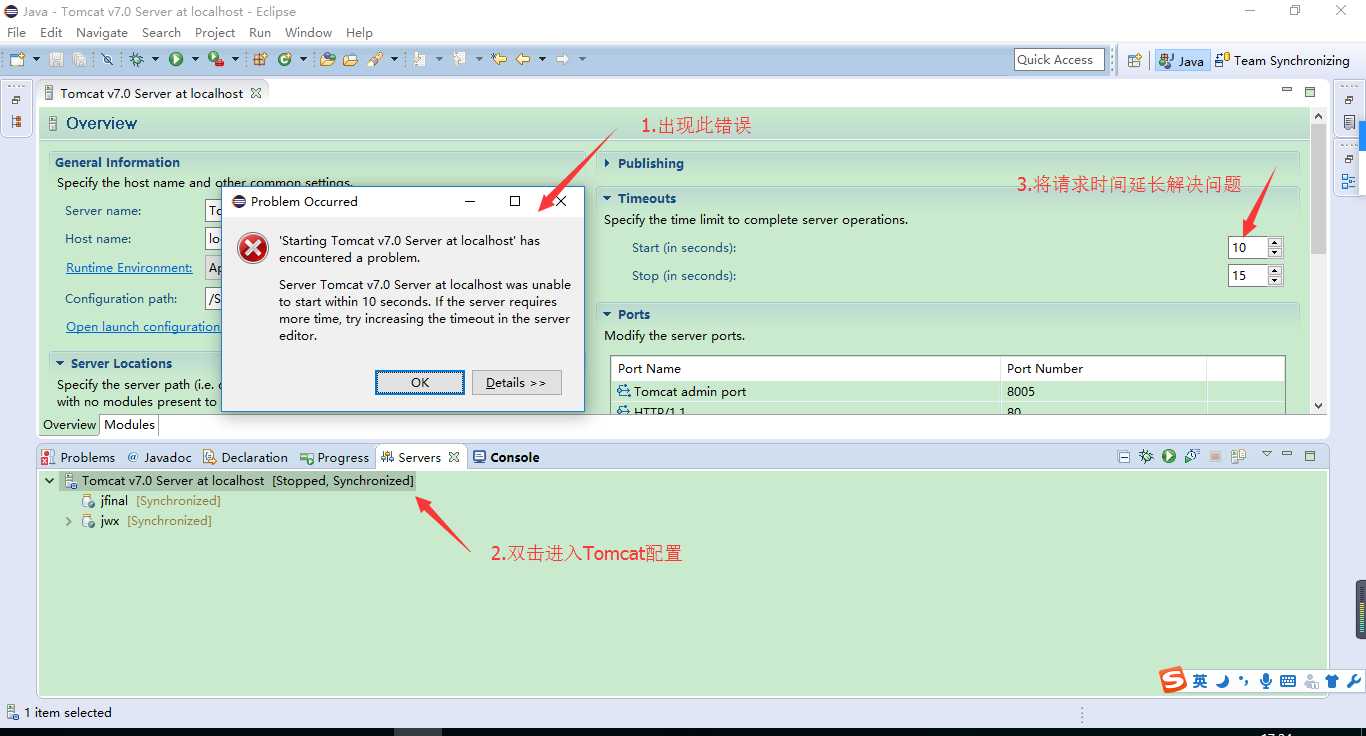The height and width of the screenshot is (736, 1366).
Task: Click the Sogou input method S logo
Action: tap(1174, 680)
